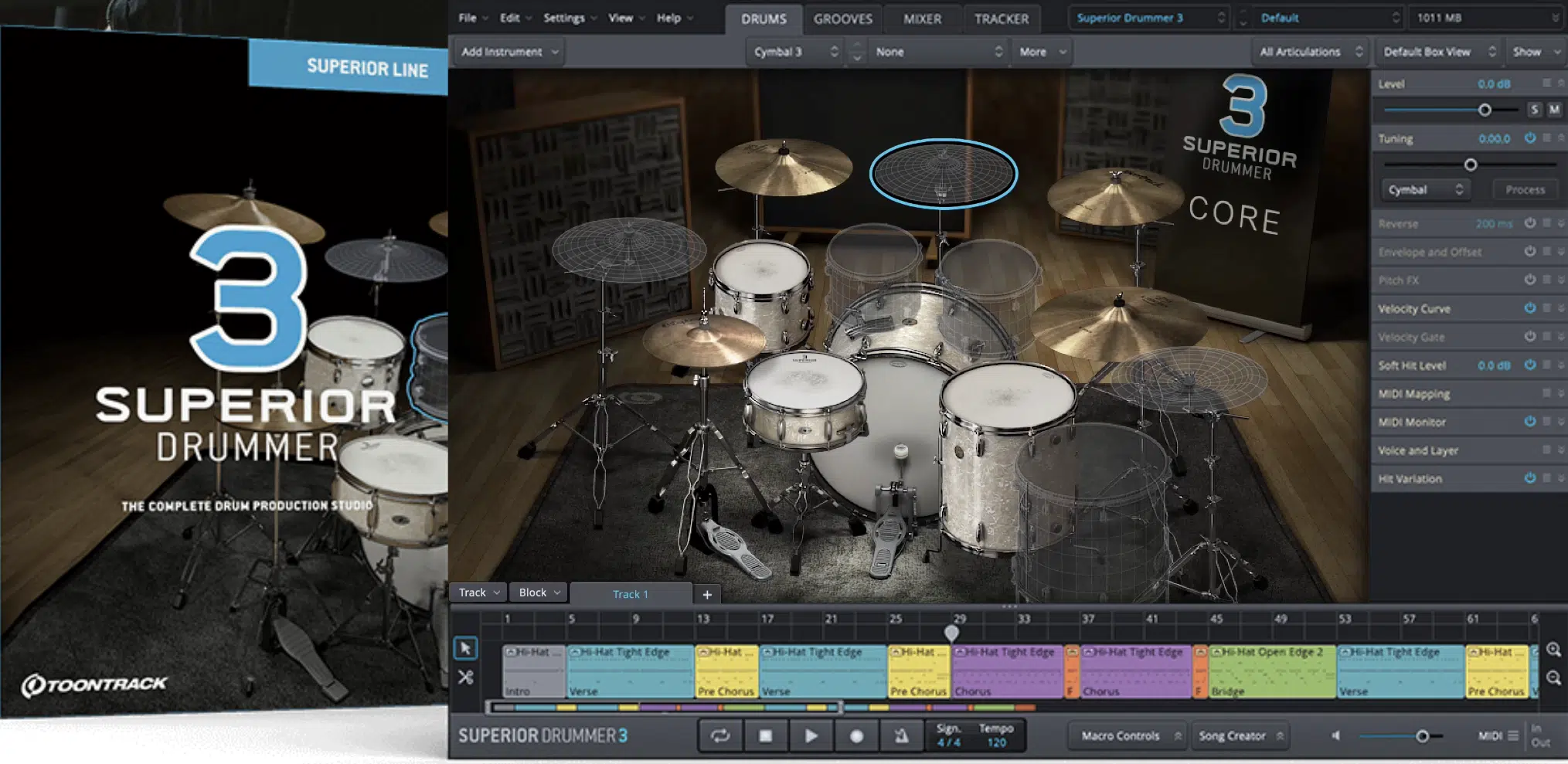Arm recording with the record button
1568x764 pixels.
point(856,735)
